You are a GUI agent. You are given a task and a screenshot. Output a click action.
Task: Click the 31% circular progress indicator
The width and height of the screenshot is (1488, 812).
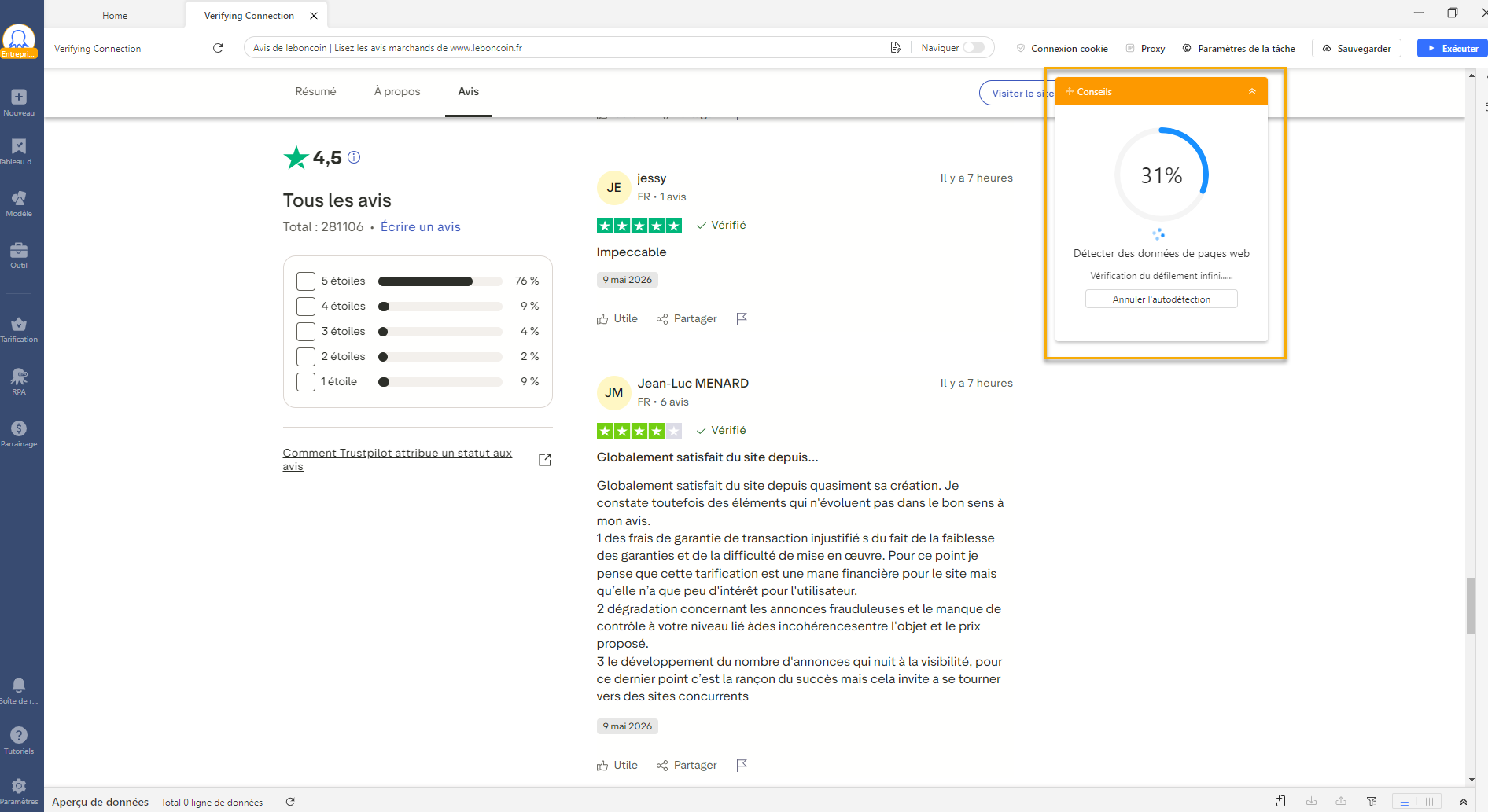(1162, 175)
